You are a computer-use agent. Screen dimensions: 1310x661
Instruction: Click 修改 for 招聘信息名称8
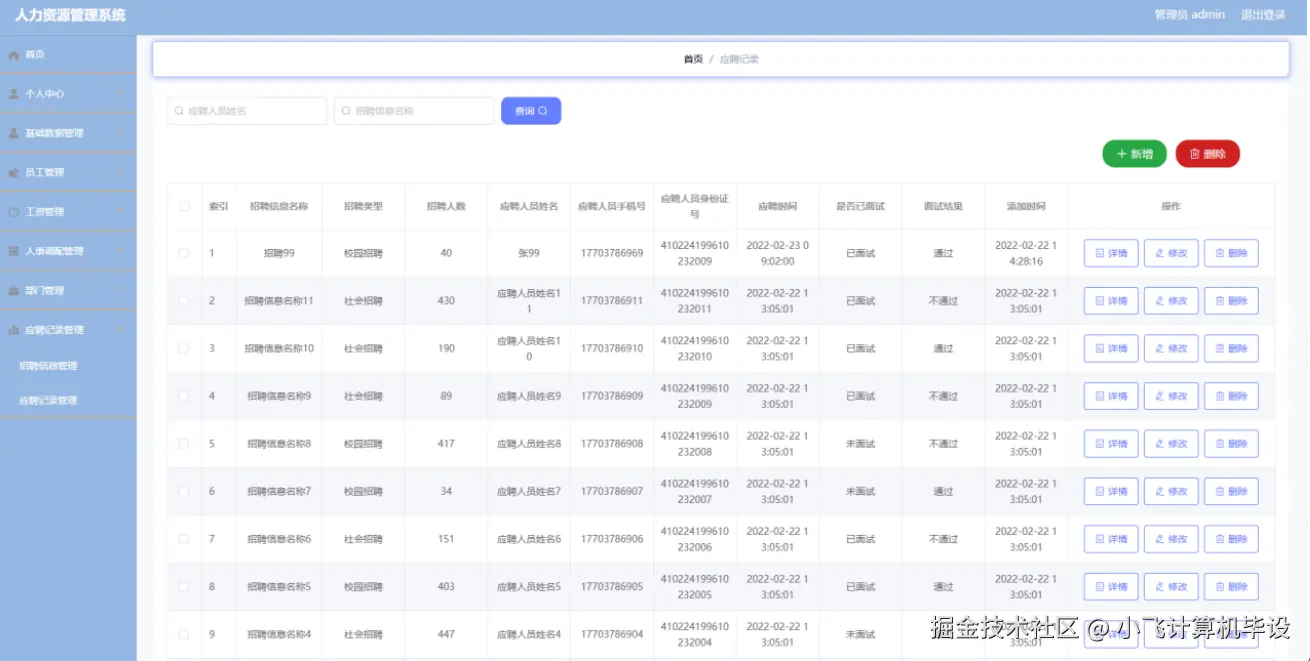pos(1171,444)
